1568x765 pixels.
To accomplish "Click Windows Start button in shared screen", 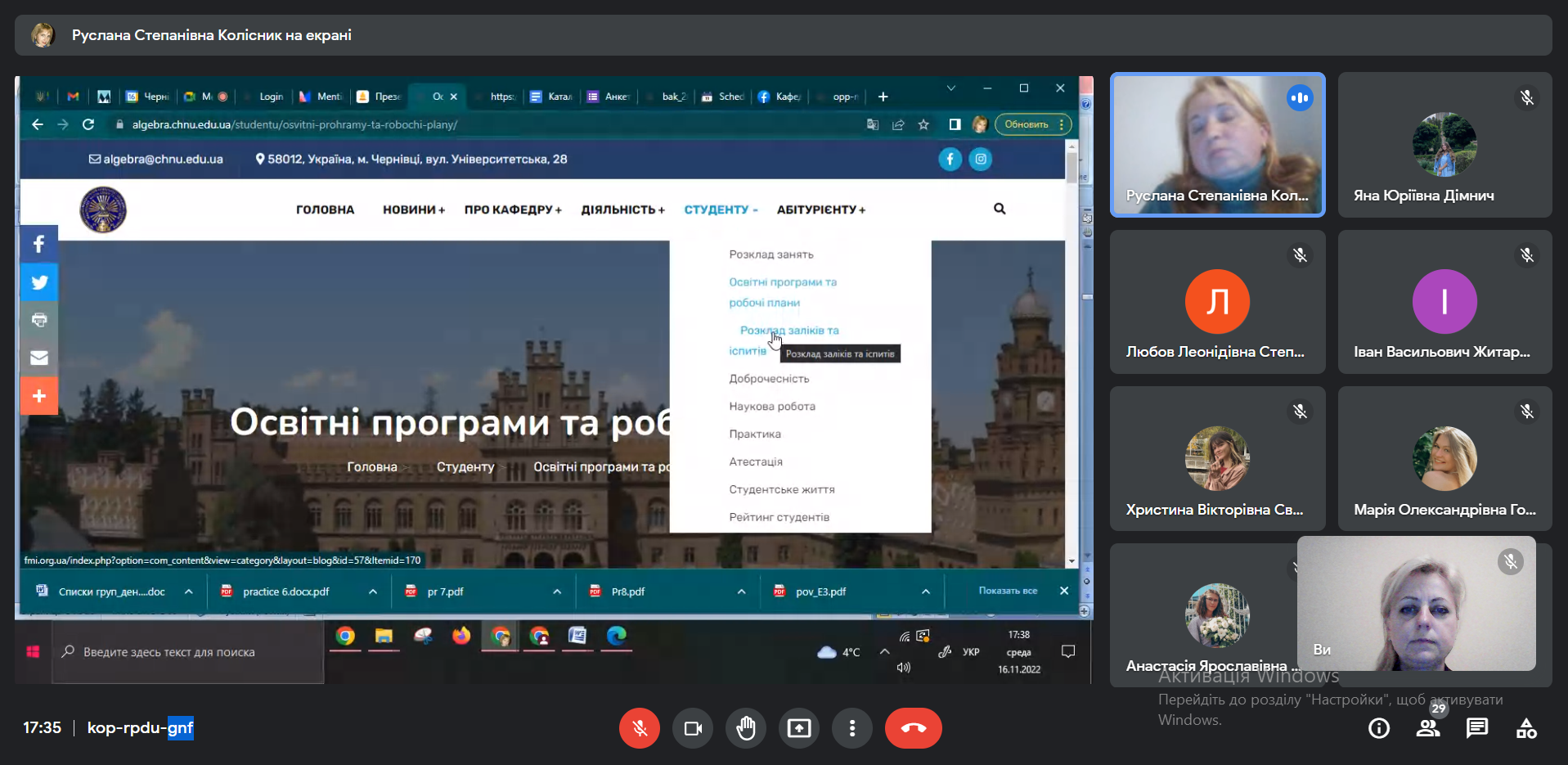I will click(33, 652).
